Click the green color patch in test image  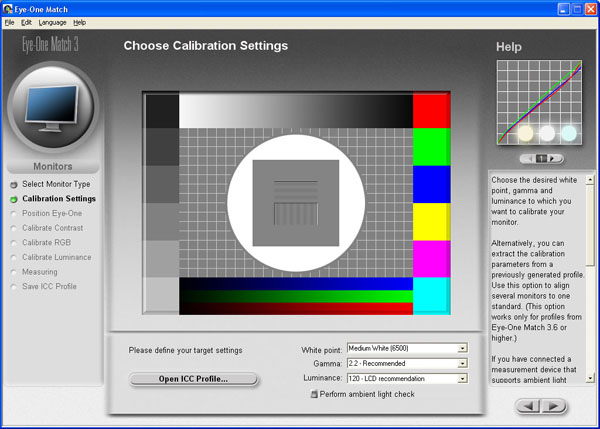point(431,147)
